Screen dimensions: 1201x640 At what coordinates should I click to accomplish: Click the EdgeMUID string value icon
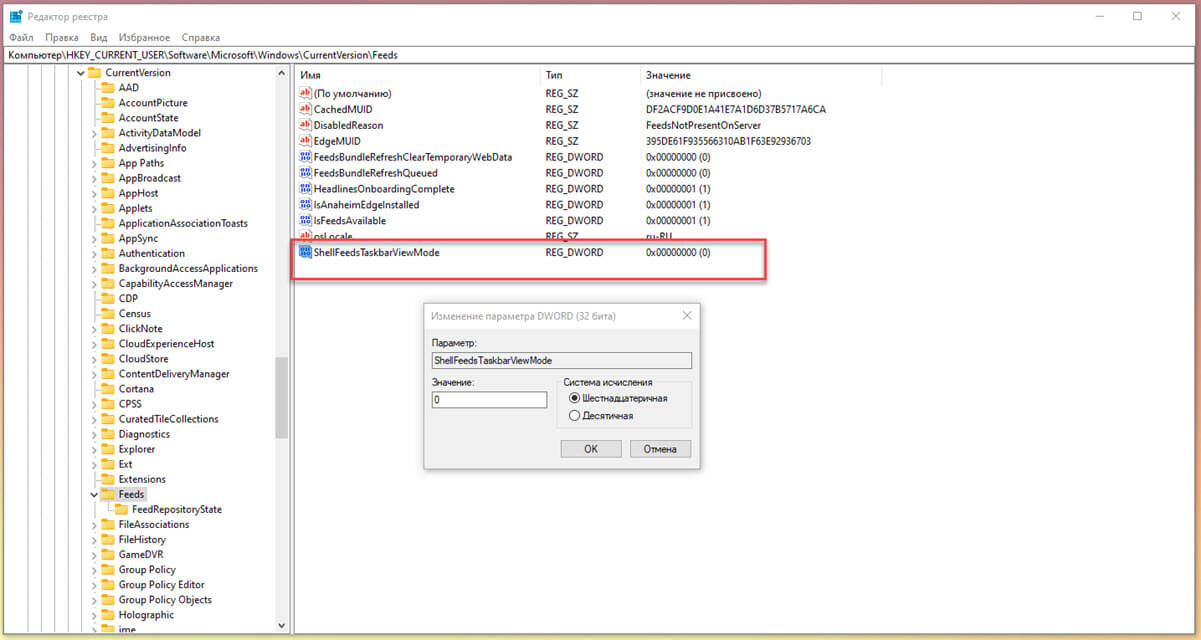tap(306, 141)
